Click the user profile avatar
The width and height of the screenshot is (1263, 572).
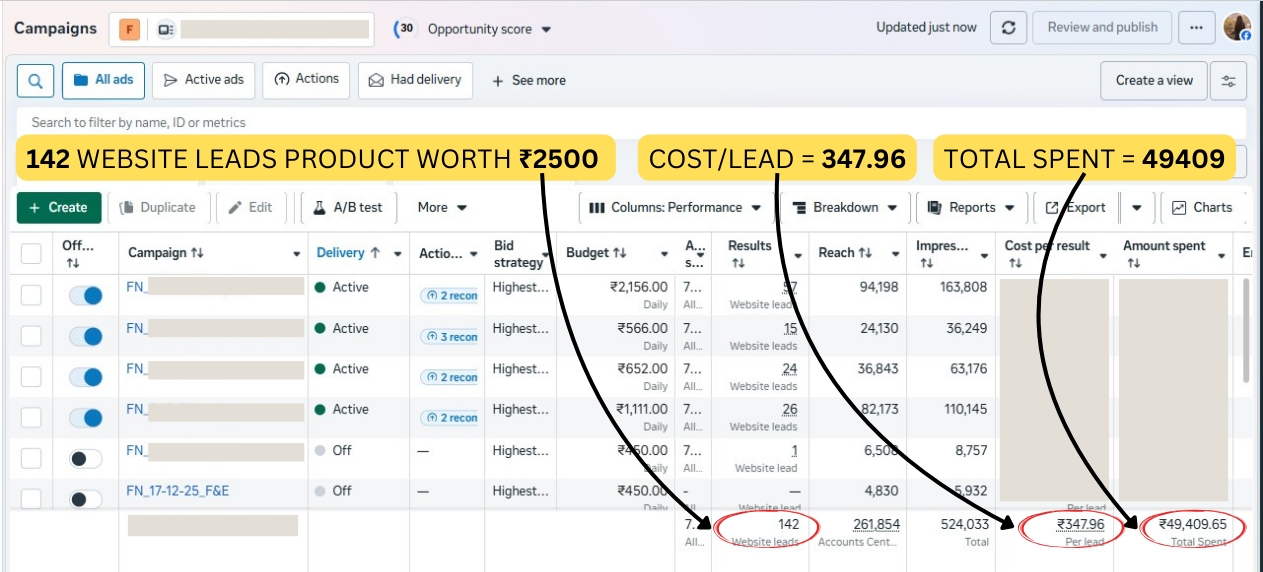click(1237, 28)
